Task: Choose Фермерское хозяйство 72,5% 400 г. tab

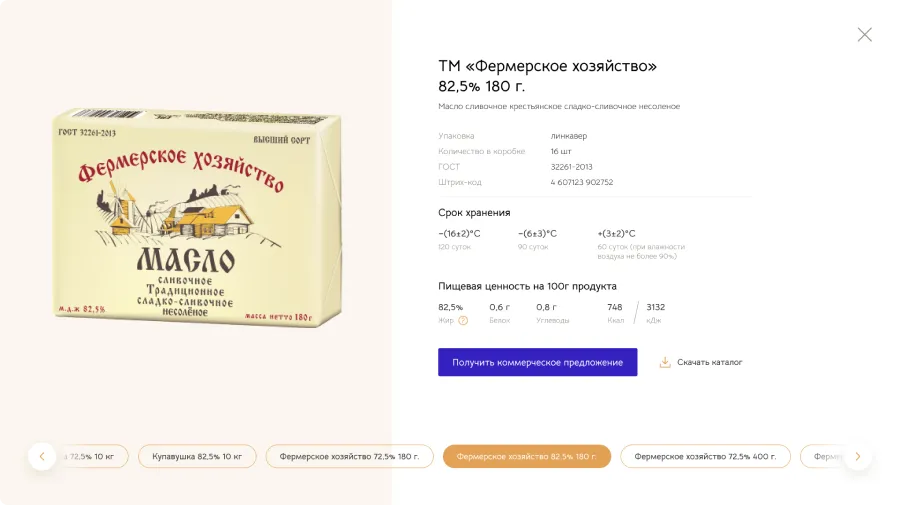Action: click(705, 456)
